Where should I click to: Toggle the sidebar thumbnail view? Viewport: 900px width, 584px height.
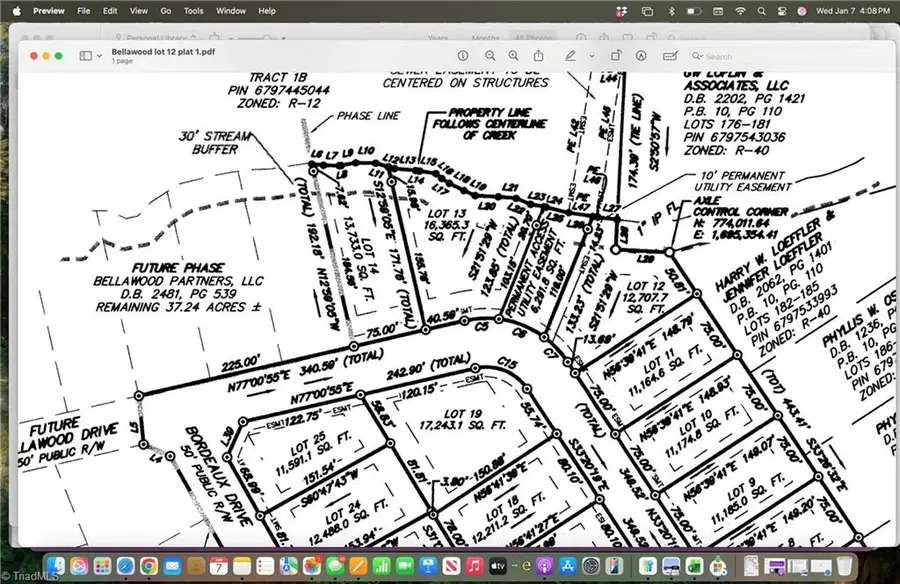pyautogui.click(x=84, y=55)
